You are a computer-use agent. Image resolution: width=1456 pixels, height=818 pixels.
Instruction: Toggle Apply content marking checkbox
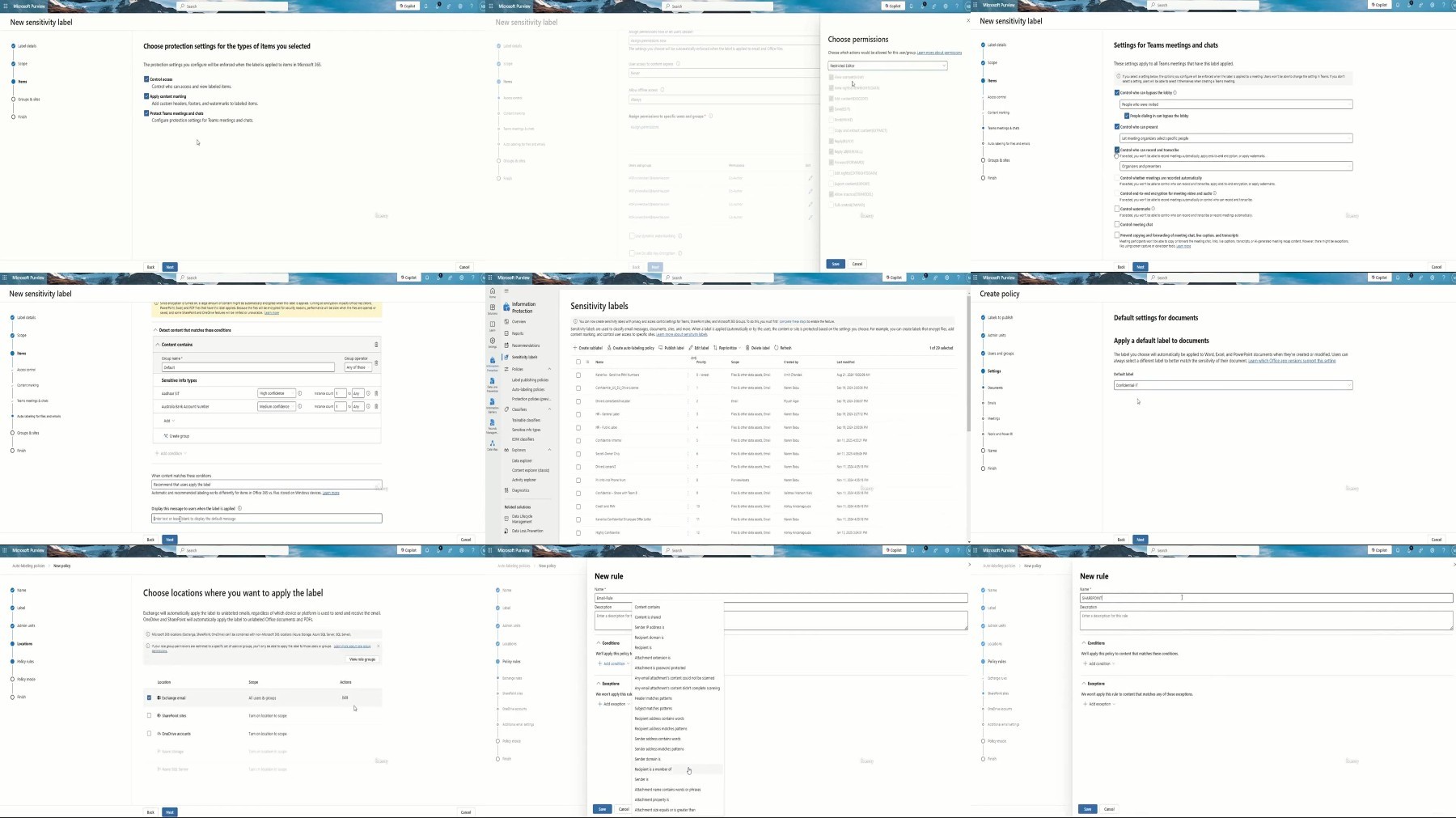point(146,96)
